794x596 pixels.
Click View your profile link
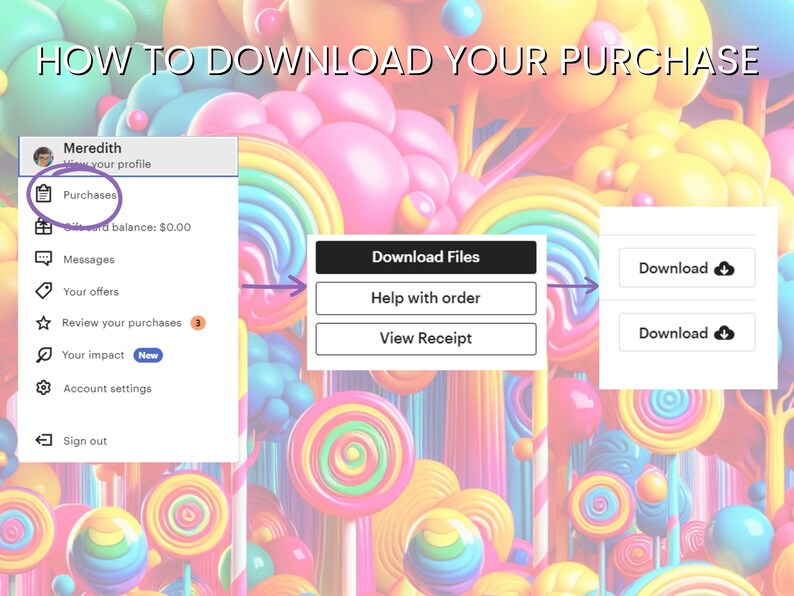pyautogui.click(x=107, y=164)
